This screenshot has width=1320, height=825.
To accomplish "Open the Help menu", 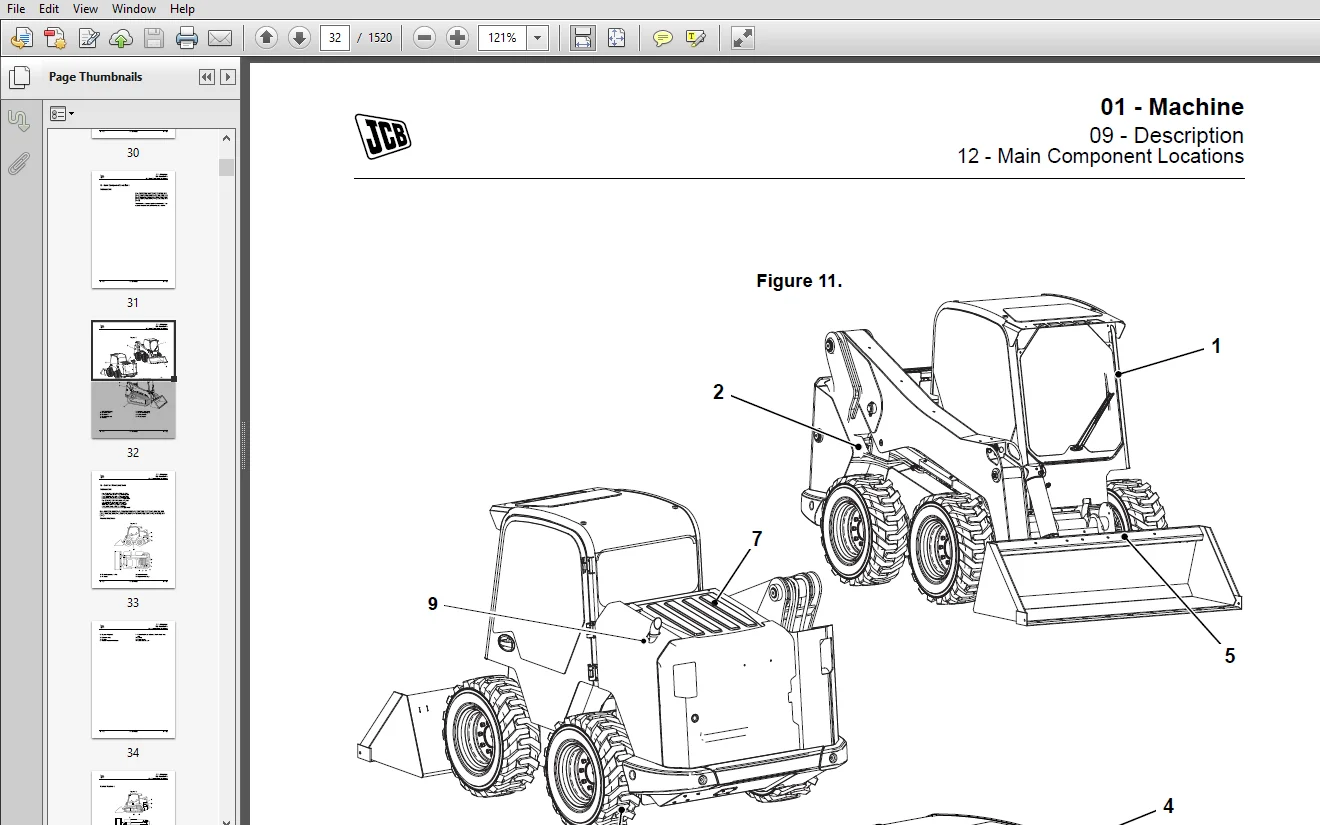I will pos(182,9).
